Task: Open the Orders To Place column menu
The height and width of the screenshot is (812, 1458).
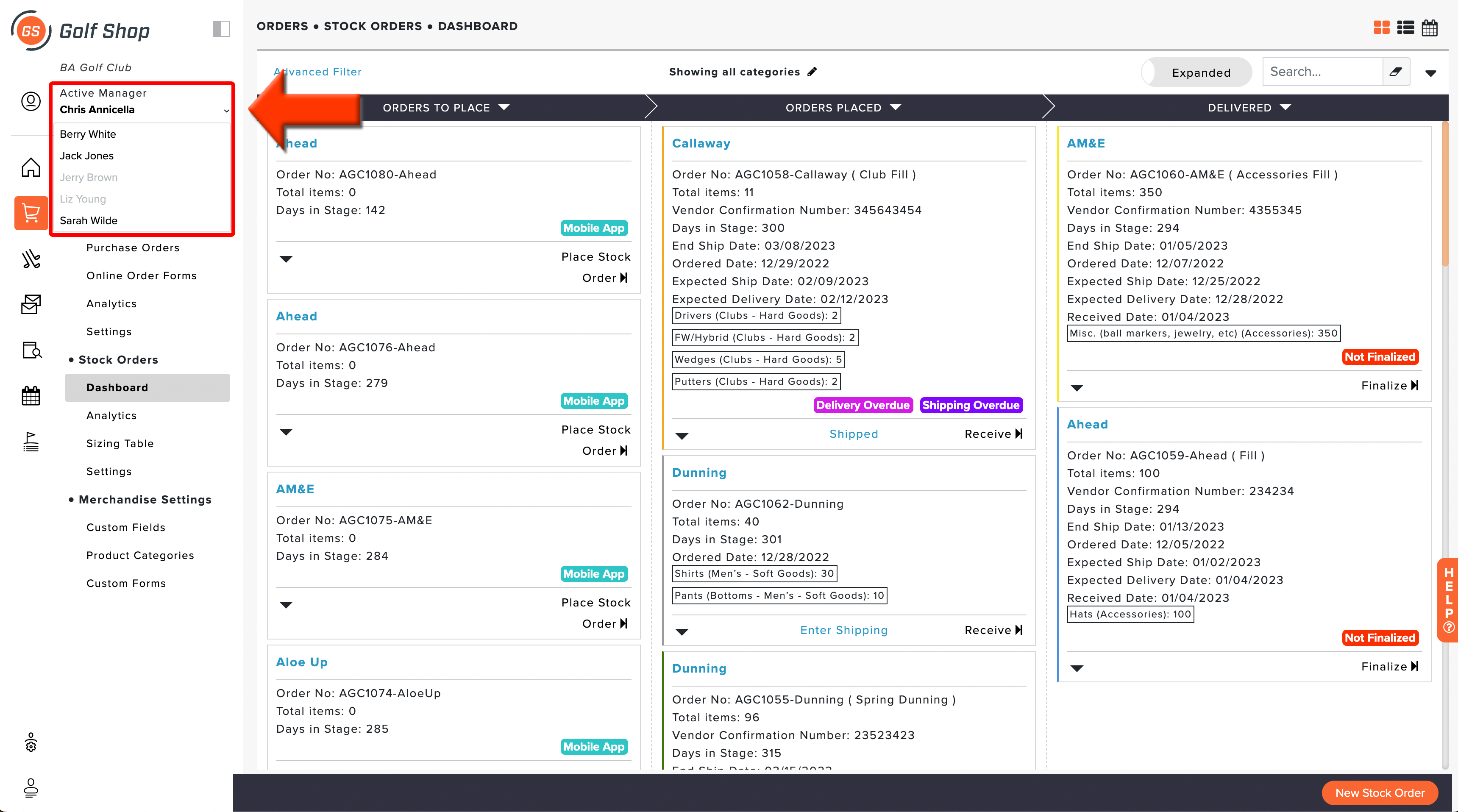Action: [503, 107]
